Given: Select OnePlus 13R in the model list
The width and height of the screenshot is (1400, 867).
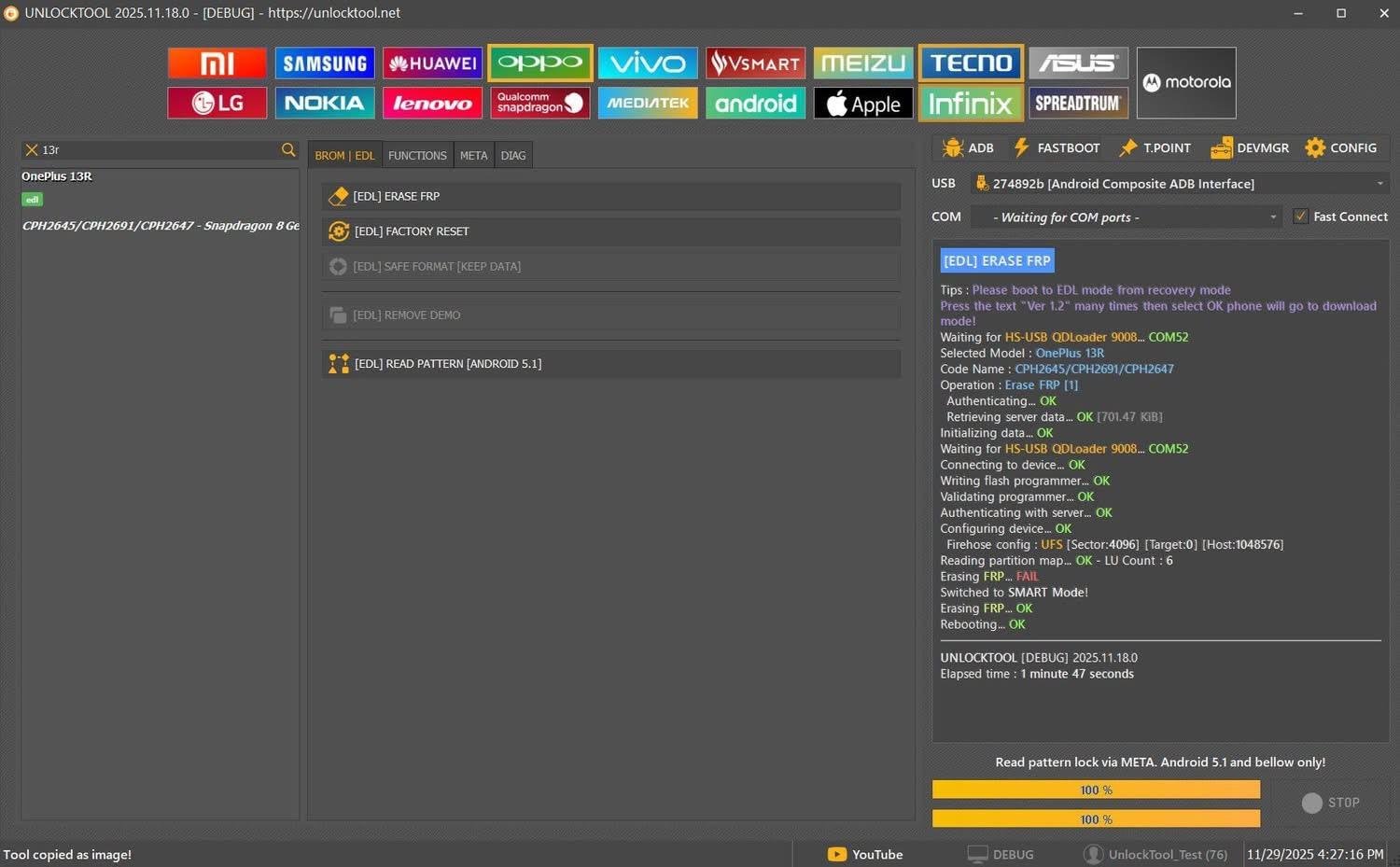Looking at the screenshot, I should (x=57, y=176).
